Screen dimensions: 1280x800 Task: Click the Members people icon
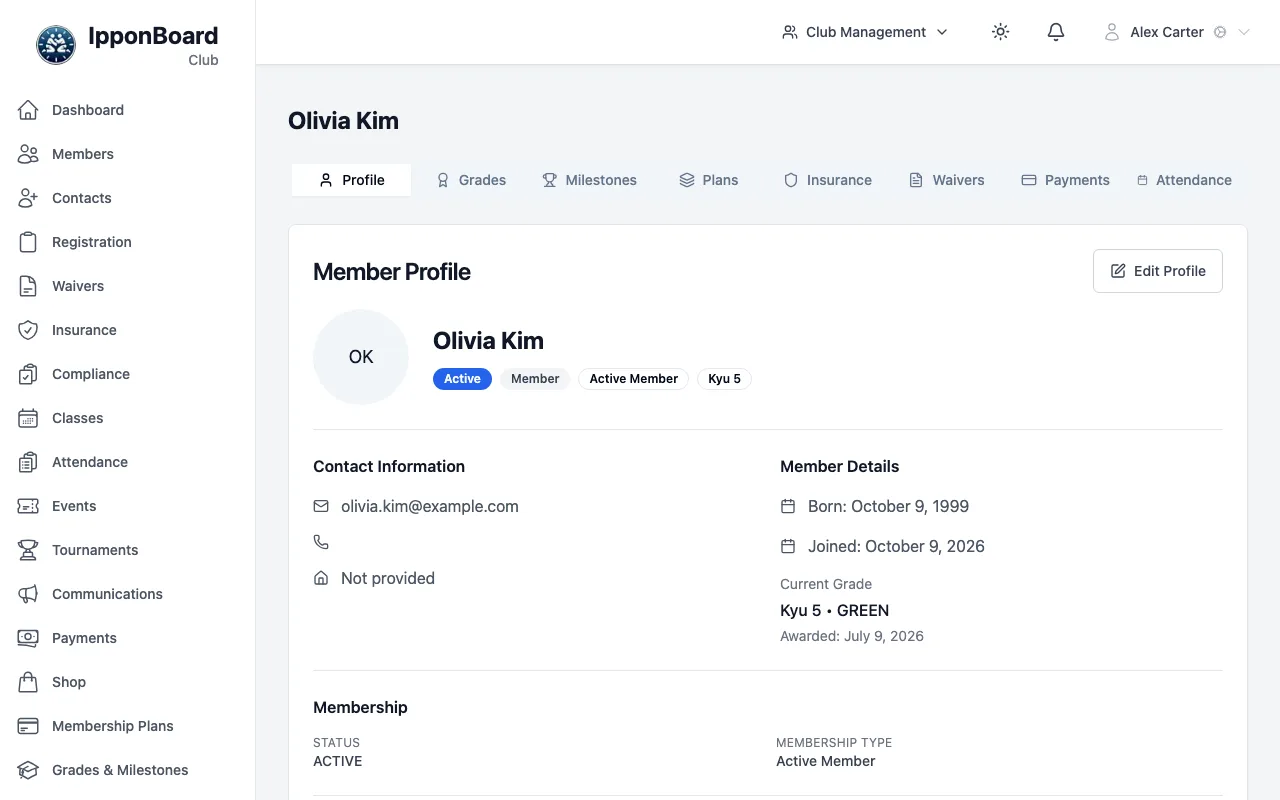click(28, 154)
